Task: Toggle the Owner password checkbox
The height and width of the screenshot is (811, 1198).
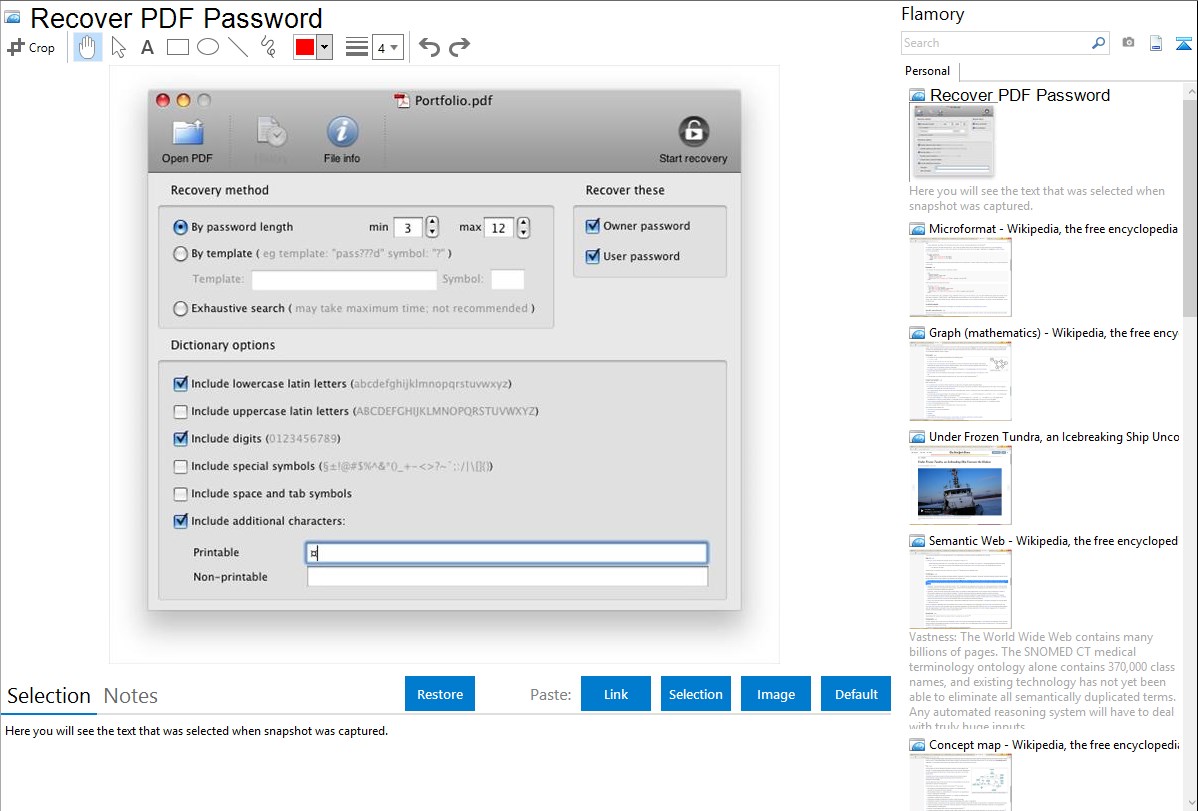Action: coord(593,226)
